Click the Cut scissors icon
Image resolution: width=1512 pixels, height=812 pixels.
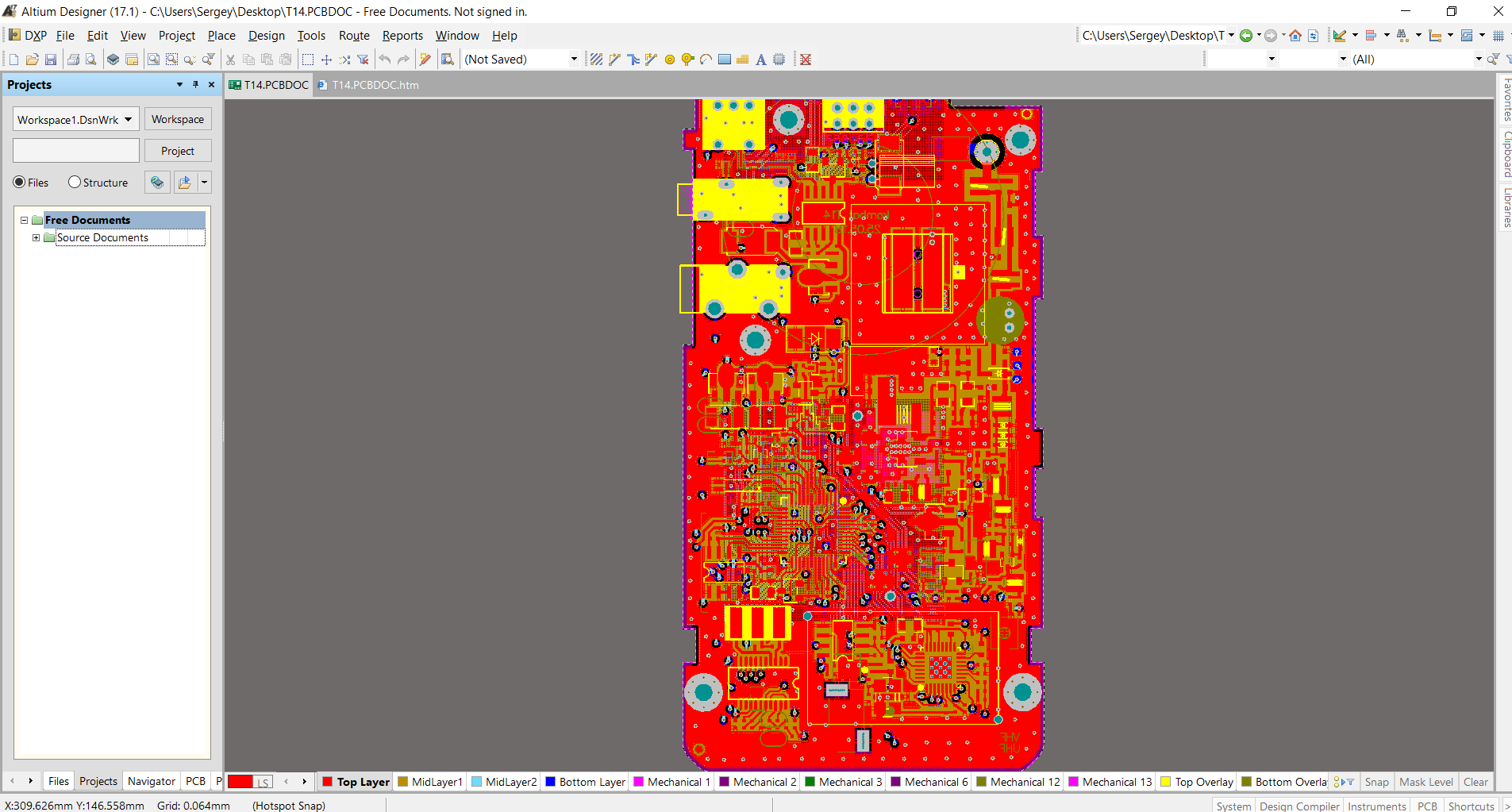point(230,60)
